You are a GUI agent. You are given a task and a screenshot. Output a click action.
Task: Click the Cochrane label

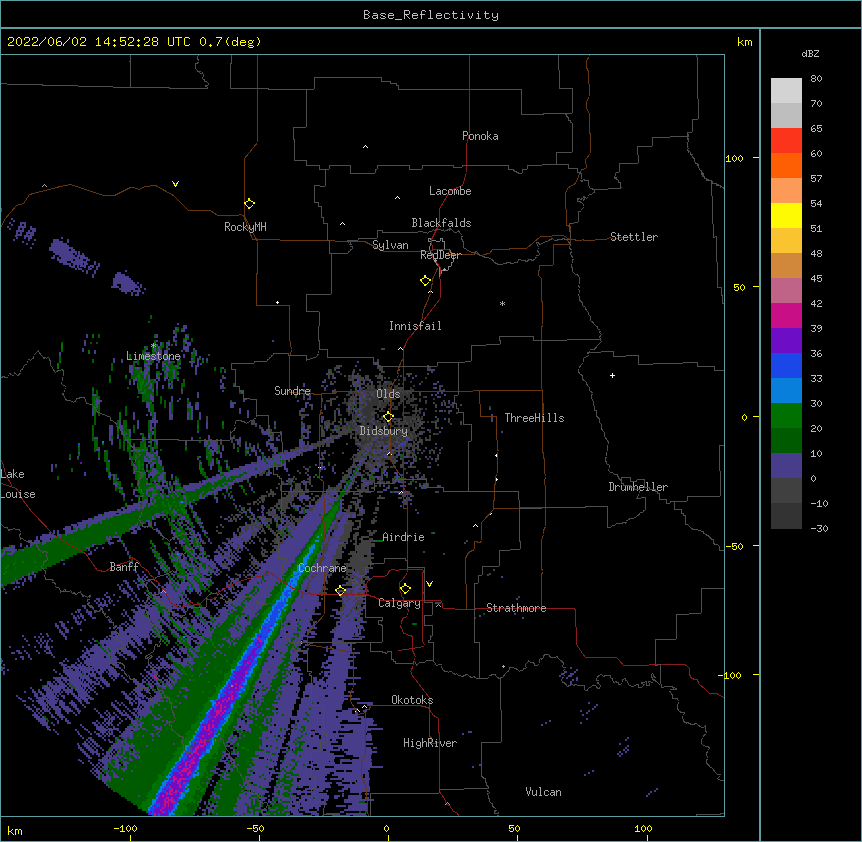(x=322, y=568)
